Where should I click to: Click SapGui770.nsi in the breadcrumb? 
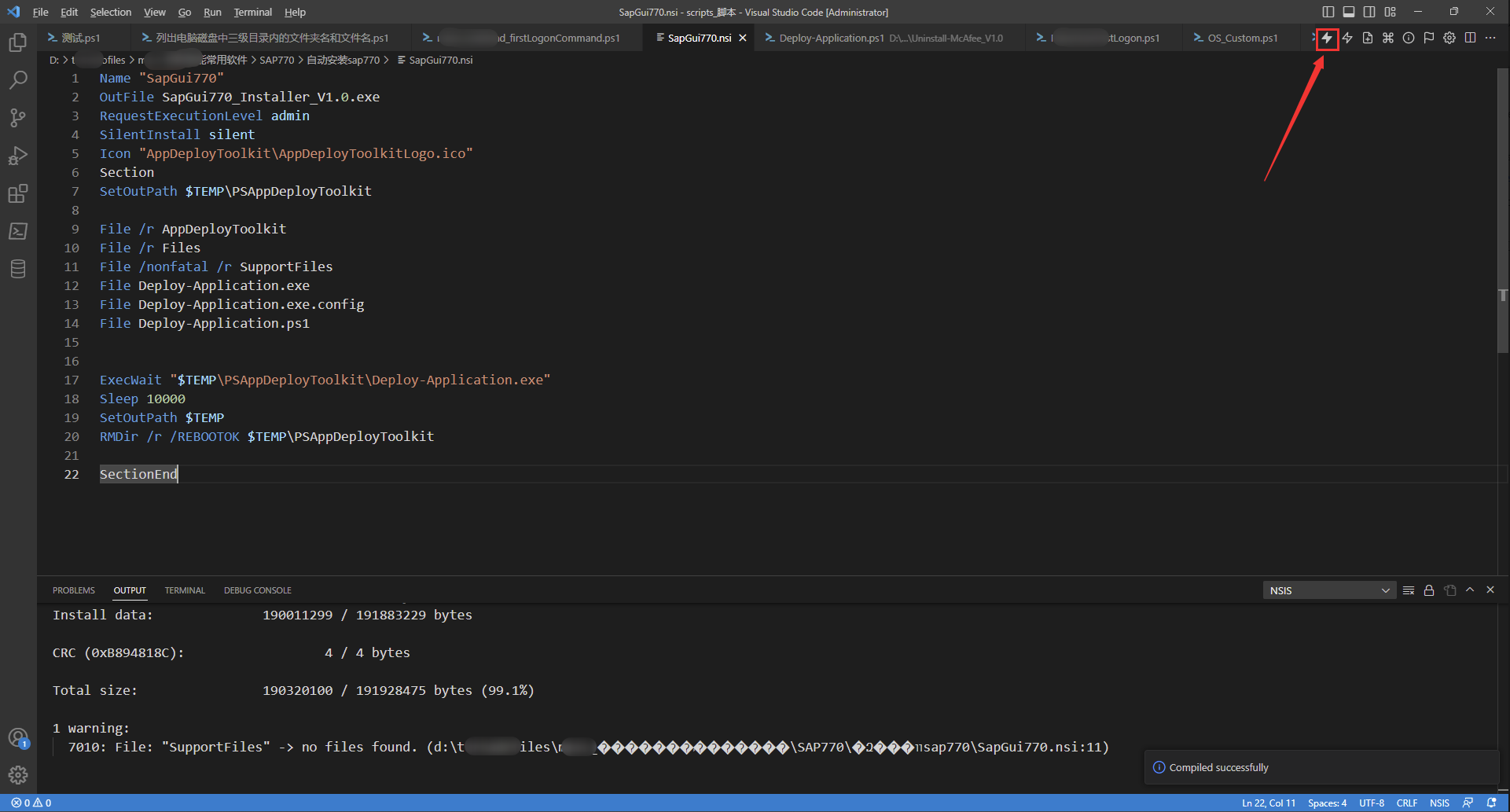[x=441, y=60]
